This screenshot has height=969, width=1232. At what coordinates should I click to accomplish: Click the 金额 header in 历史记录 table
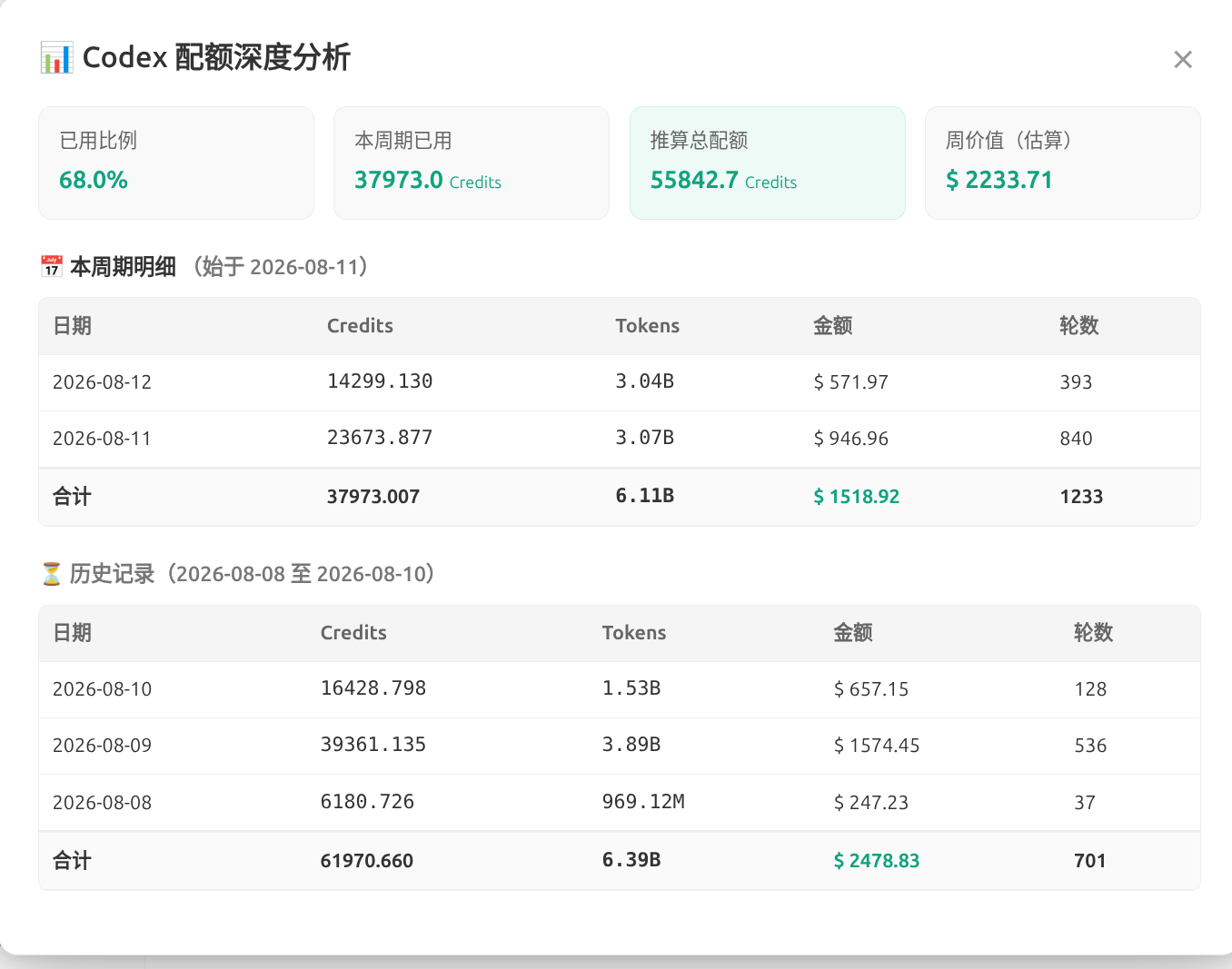pyautogui.click(x=853, y=633)
